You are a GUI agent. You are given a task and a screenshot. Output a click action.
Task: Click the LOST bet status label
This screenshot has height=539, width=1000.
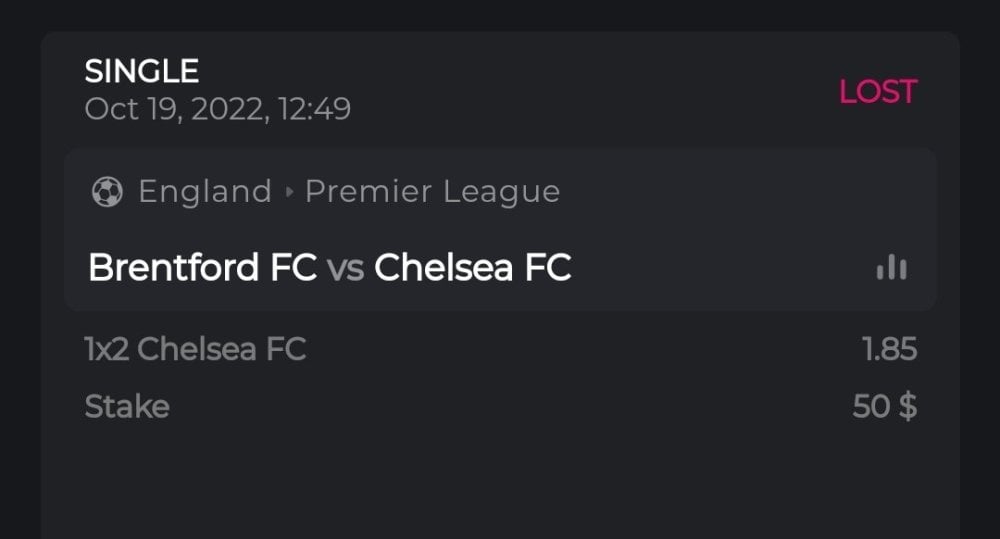877,92
